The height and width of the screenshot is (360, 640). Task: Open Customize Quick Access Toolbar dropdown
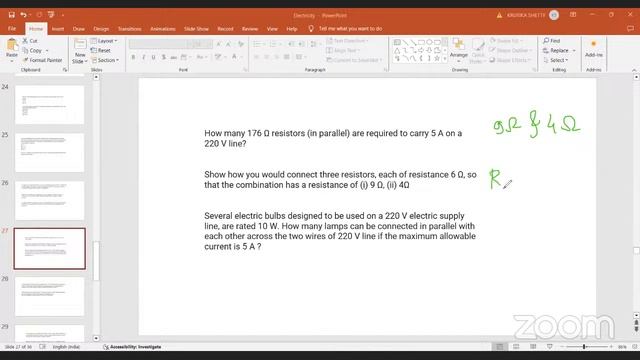pos(63,15)
